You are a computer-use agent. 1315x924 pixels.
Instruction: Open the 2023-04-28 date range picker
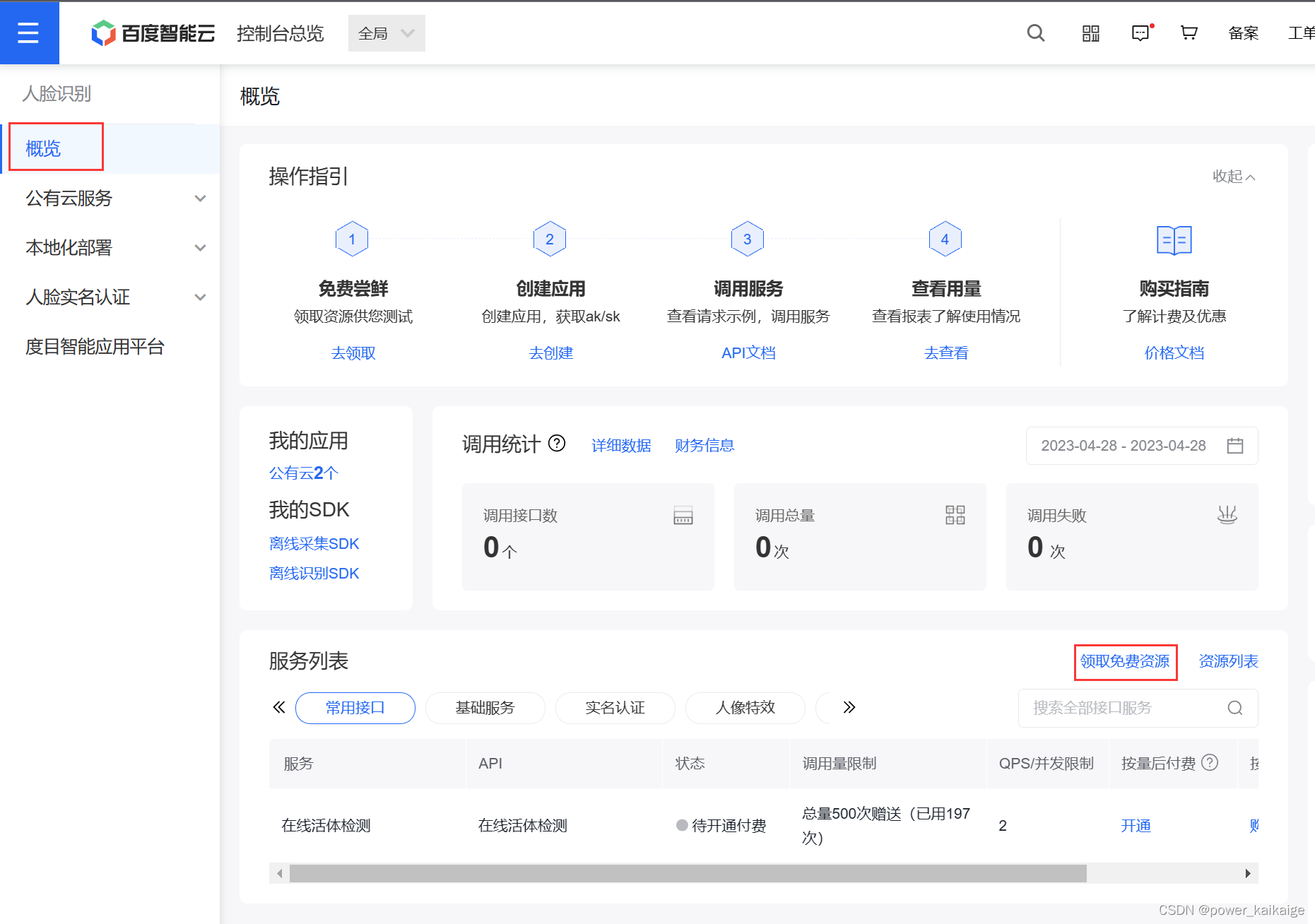pos(1142,446)
